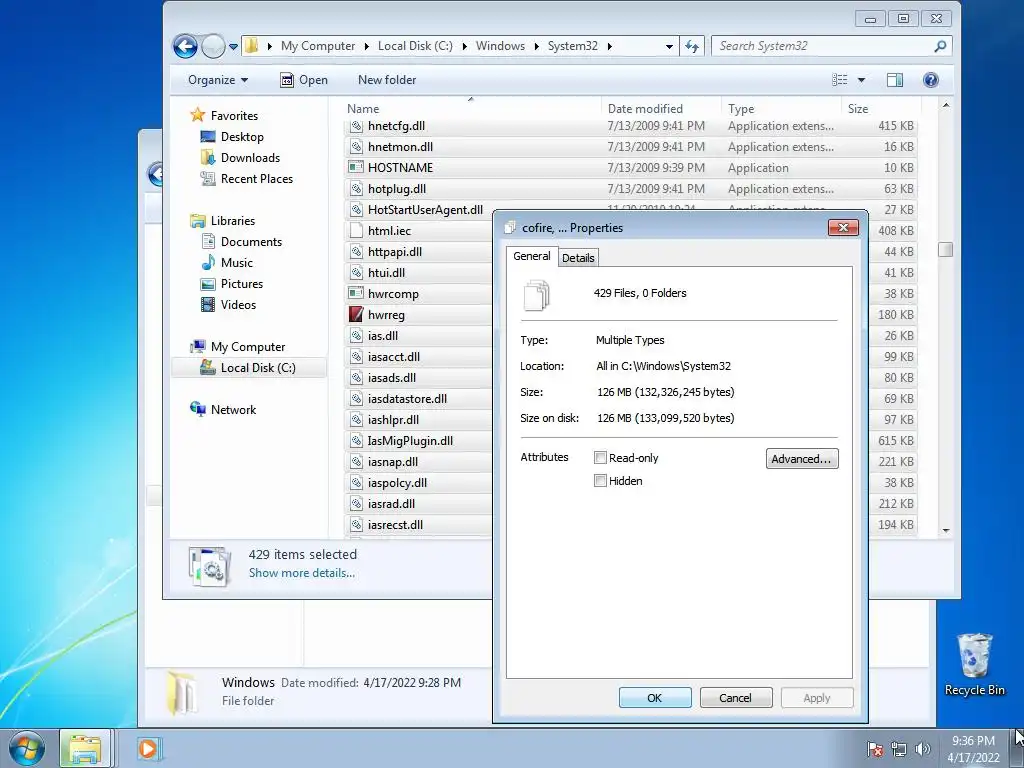Select the IasMigPlugin.dll file name
This screenshot has width=1024, height=768.
[x=410, y=441]
